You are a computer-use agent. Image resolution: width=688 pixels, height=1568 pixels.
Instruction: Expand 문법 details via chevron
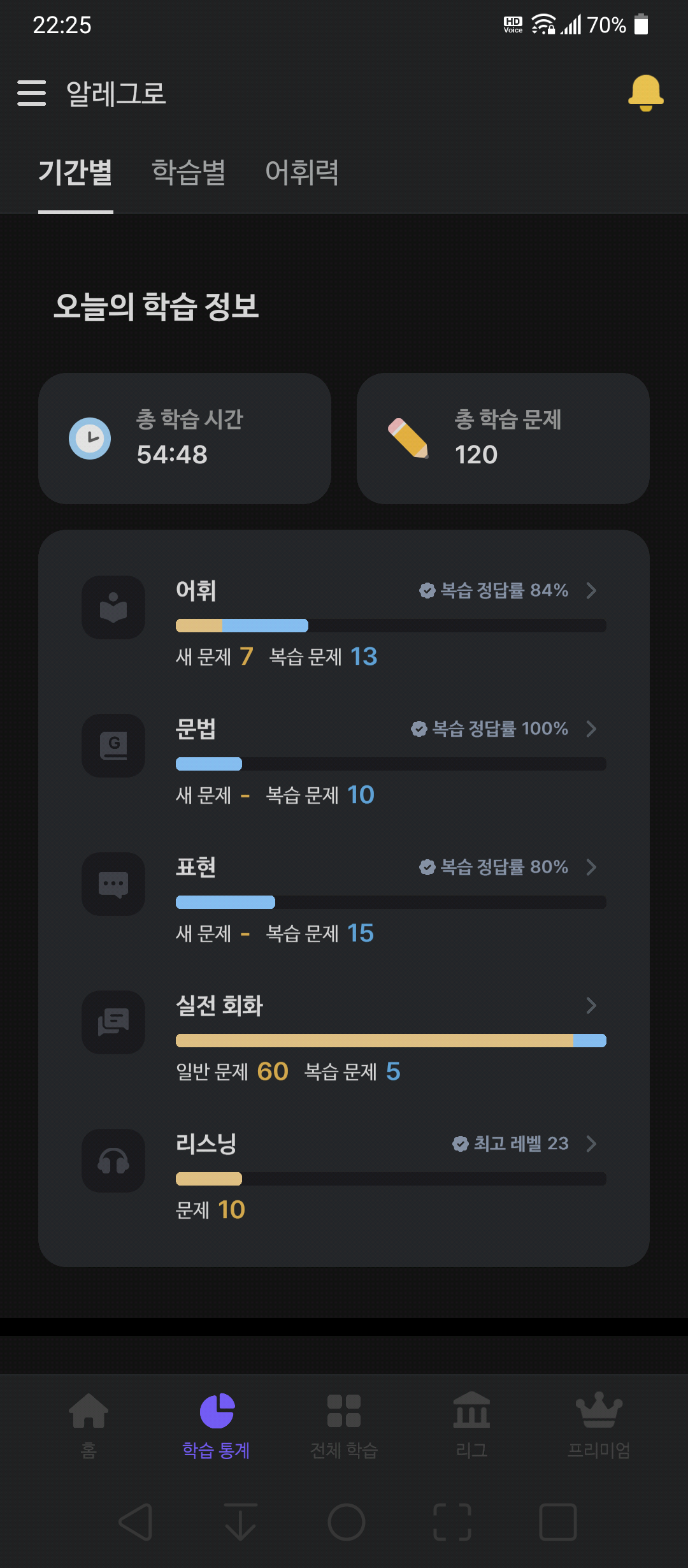click(x=591, y=729)
